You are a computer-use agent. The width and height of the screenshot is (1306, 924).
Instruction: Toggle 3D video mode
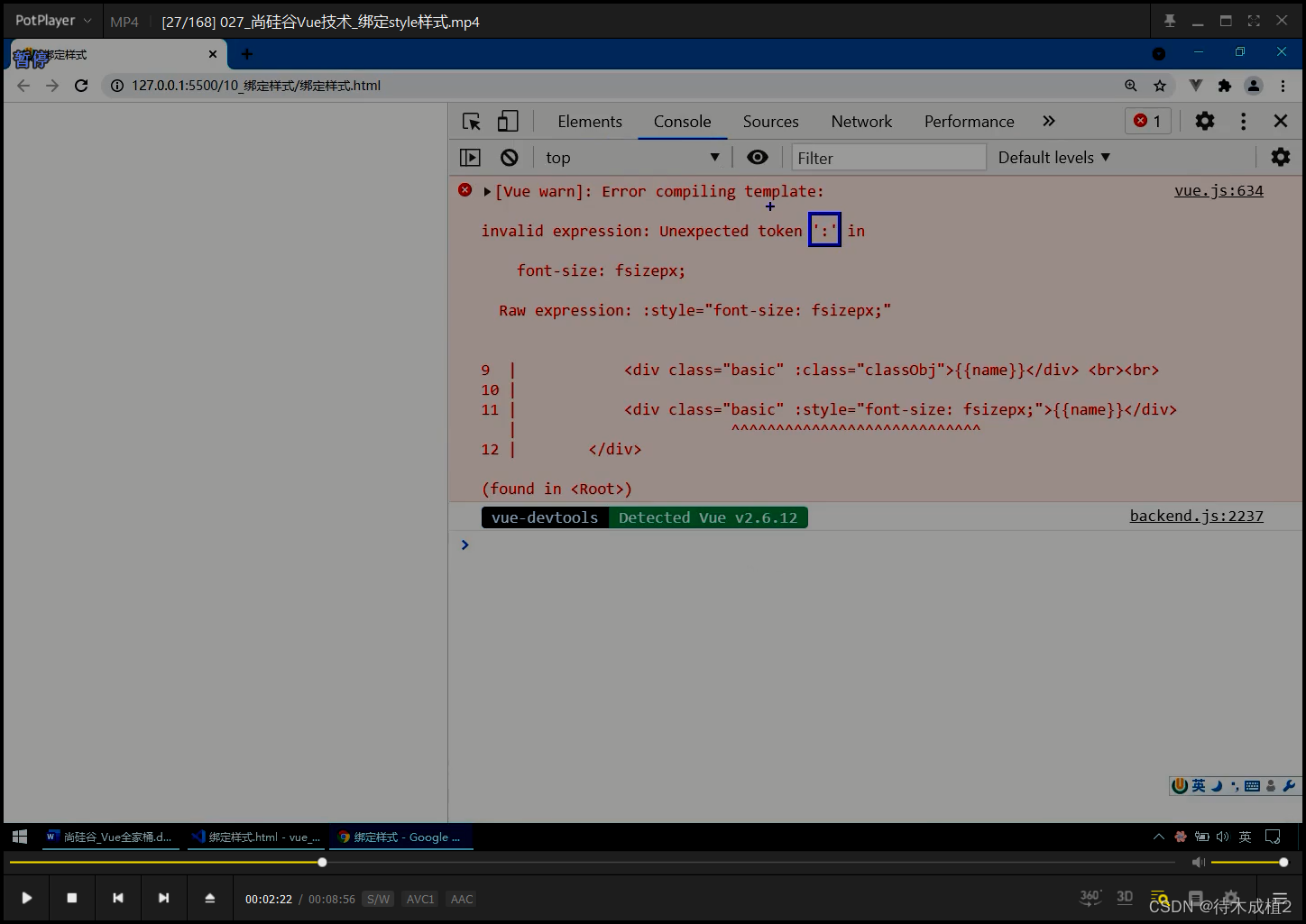pyautogui.click(x=1125, y=897)
